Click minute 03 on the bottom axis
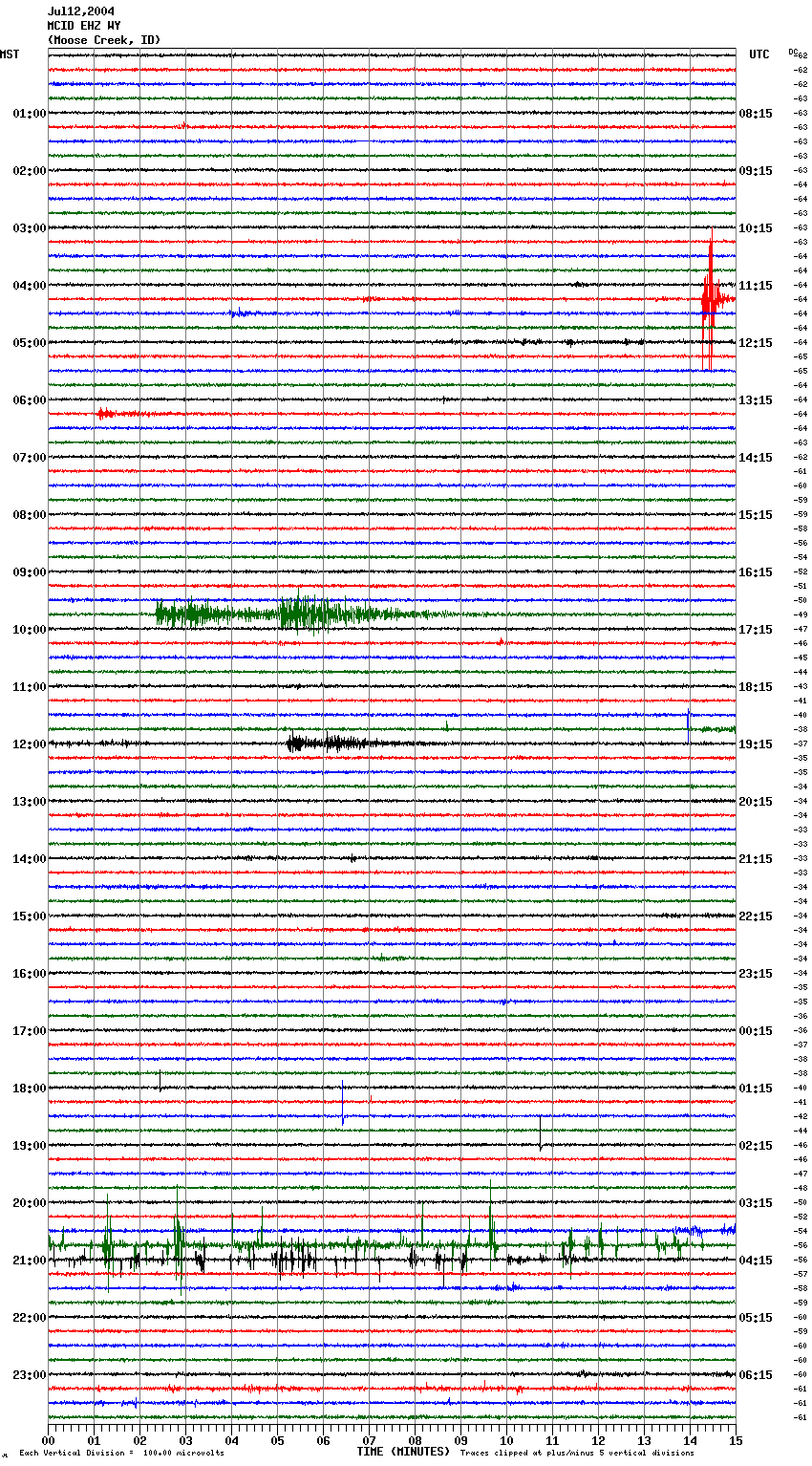The width and height of the screenshot is (812, 1466). point(185,1440)
